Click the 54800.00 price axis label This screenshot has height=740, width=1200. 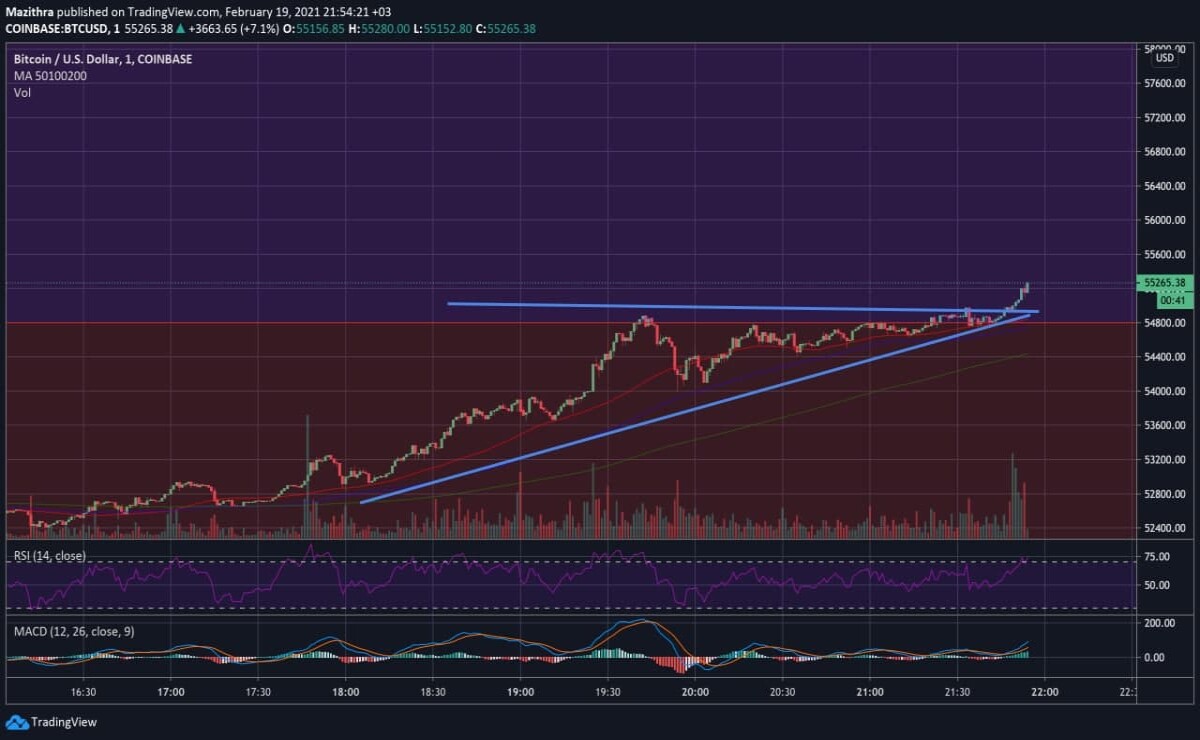coord(1167,323)
